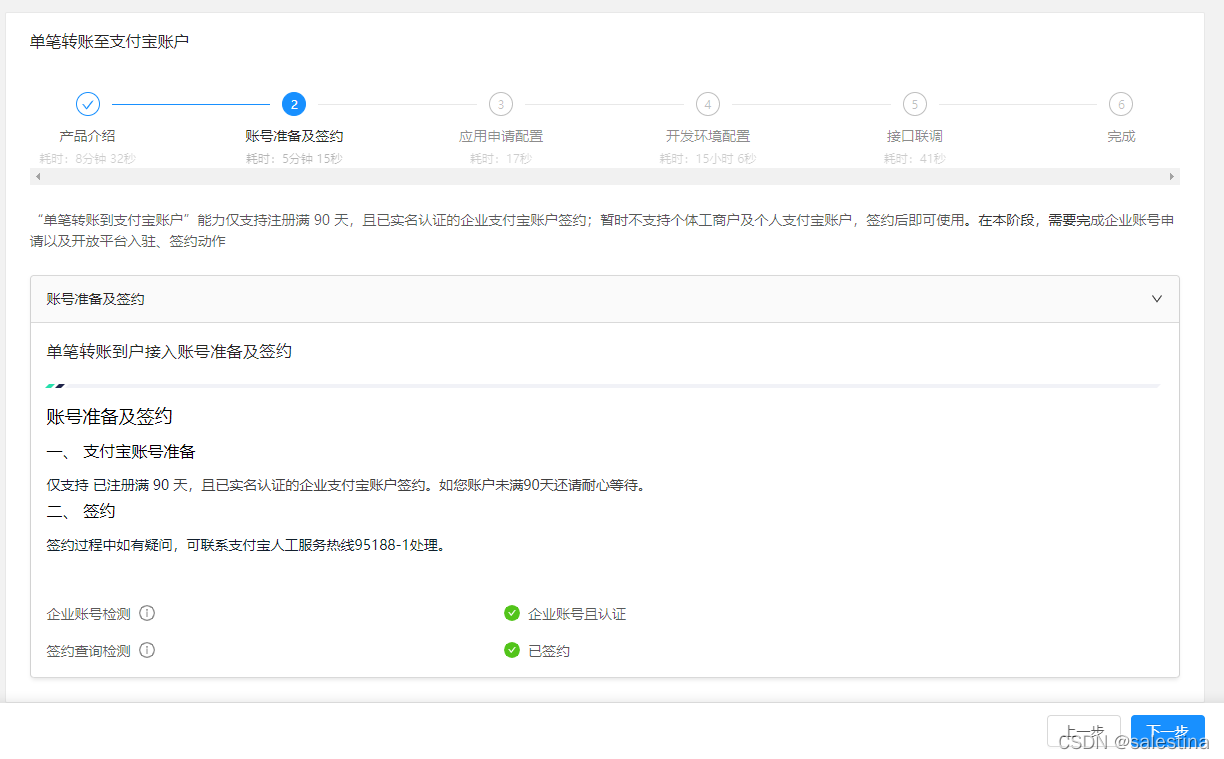The height and width of the screenshot is (759, 1224).
Task: Click the blue 下一步 button
Action: (1168, 732)
